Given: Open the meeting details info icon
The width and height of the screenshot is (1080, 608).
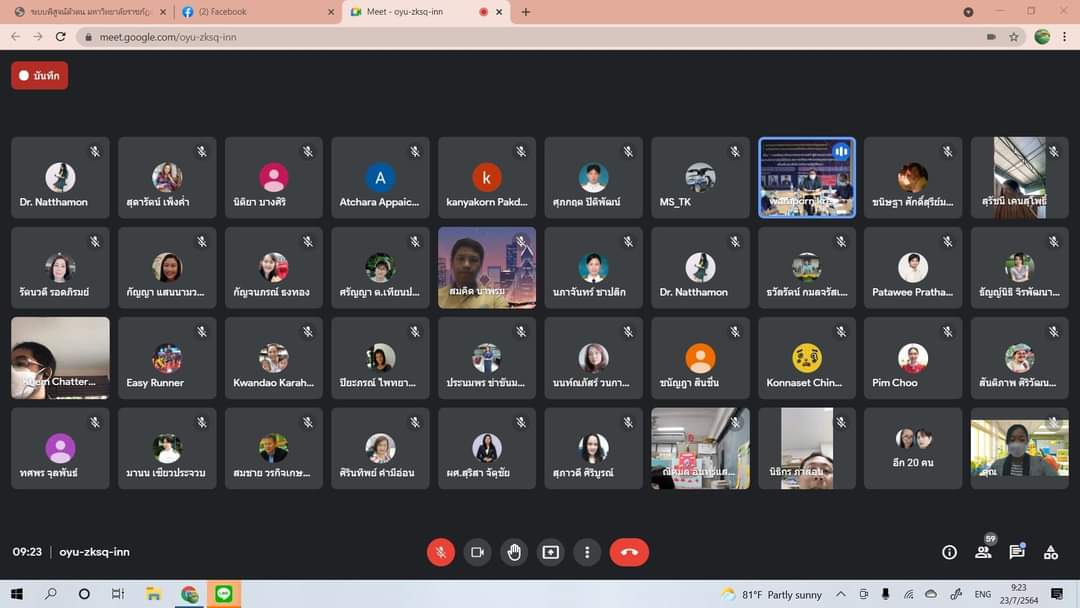Looking at the screenshot, I should point(949,552).
